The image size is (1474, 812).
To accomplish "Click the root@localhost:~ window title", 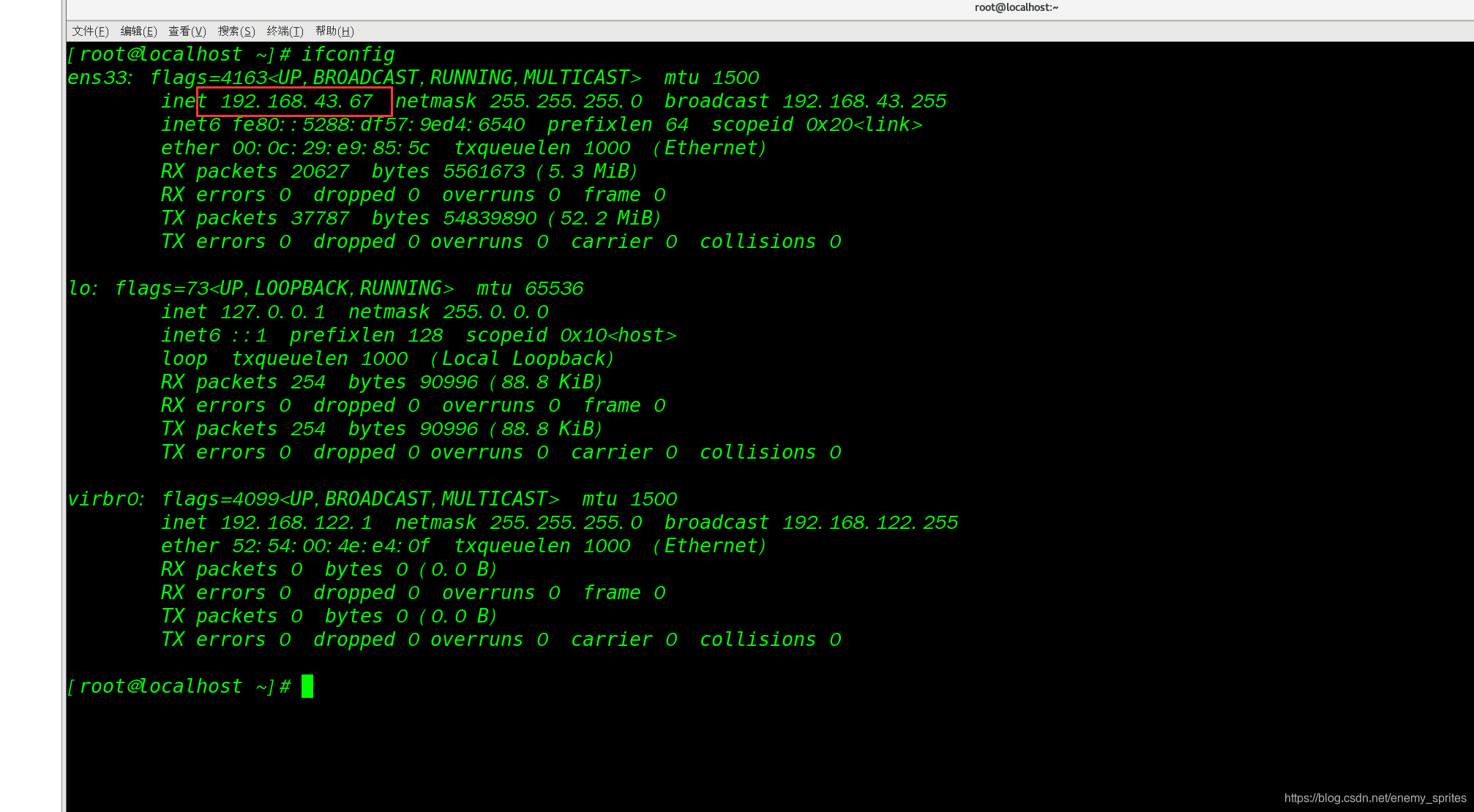I will click(1016, 7).
